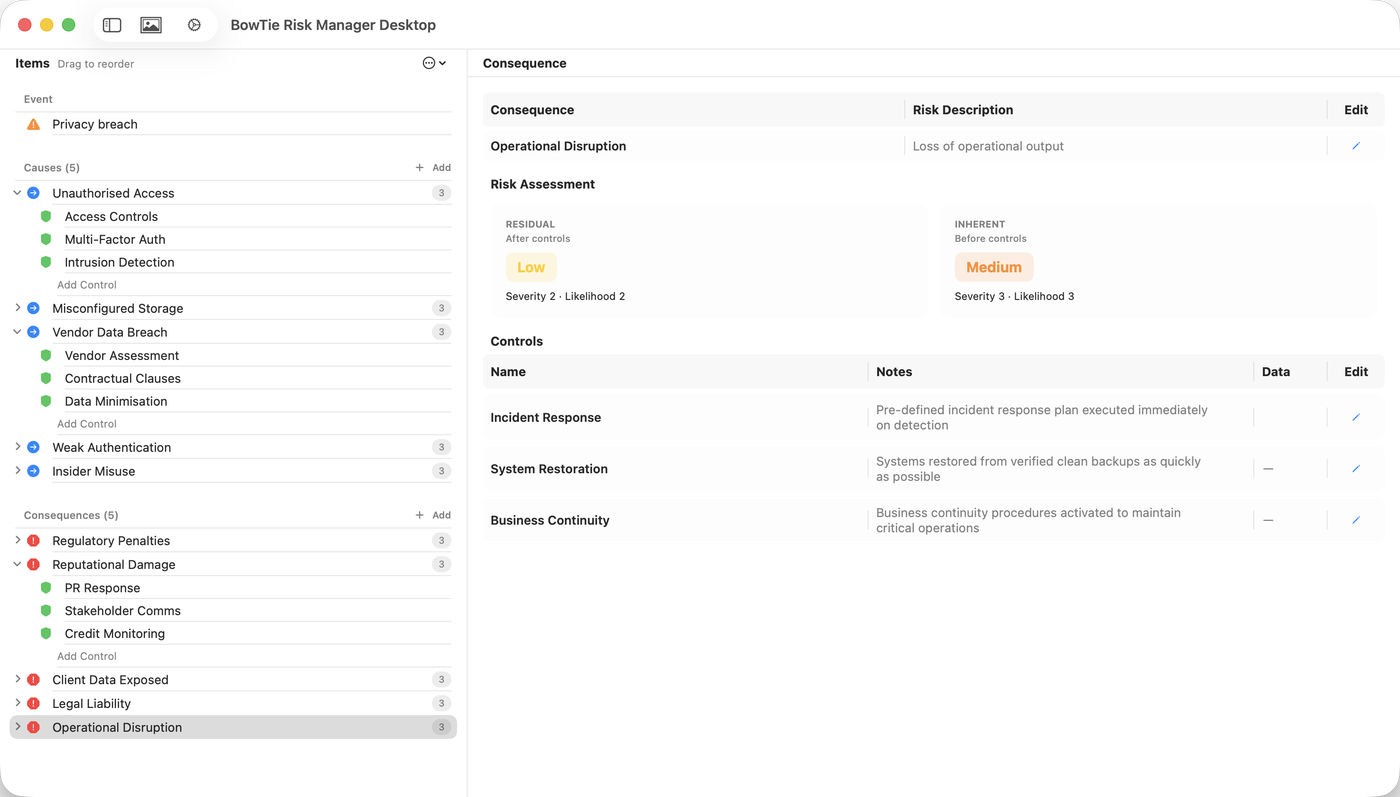Click the Privacy breach warning triangle icon
This screenshot has height=797, width=1400.
click(x=33, y=124)
